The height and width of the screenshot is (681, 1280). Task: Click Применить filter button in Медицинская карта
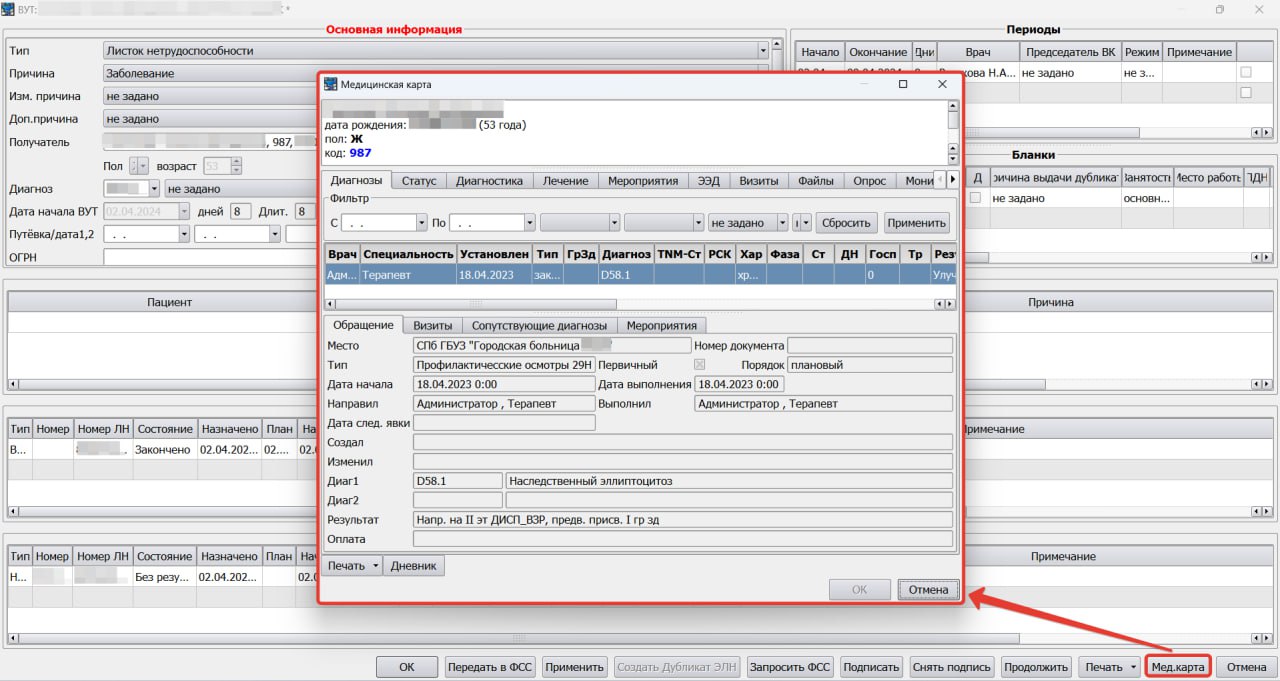coord(916,223)
